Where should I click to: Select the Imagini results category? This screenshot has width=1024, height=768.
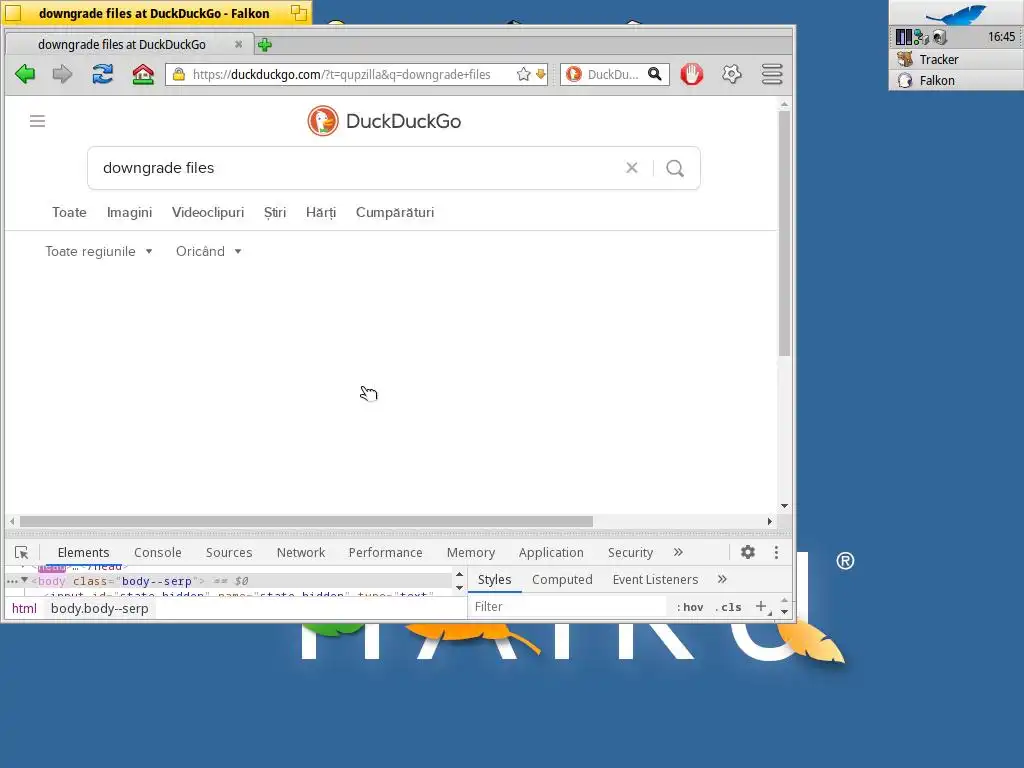(129, 212)
